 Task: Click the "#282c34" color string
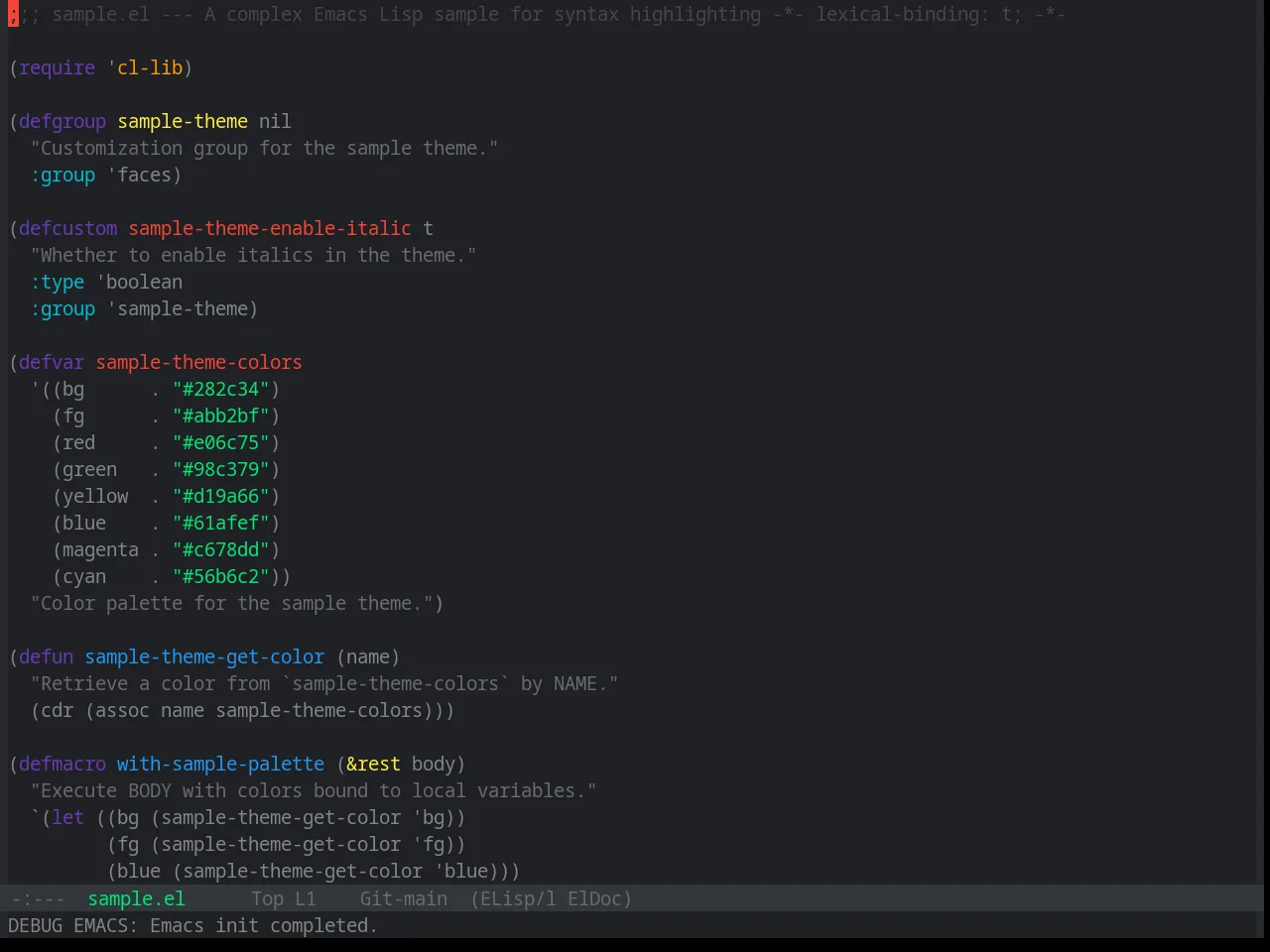[x=221, y=389]
